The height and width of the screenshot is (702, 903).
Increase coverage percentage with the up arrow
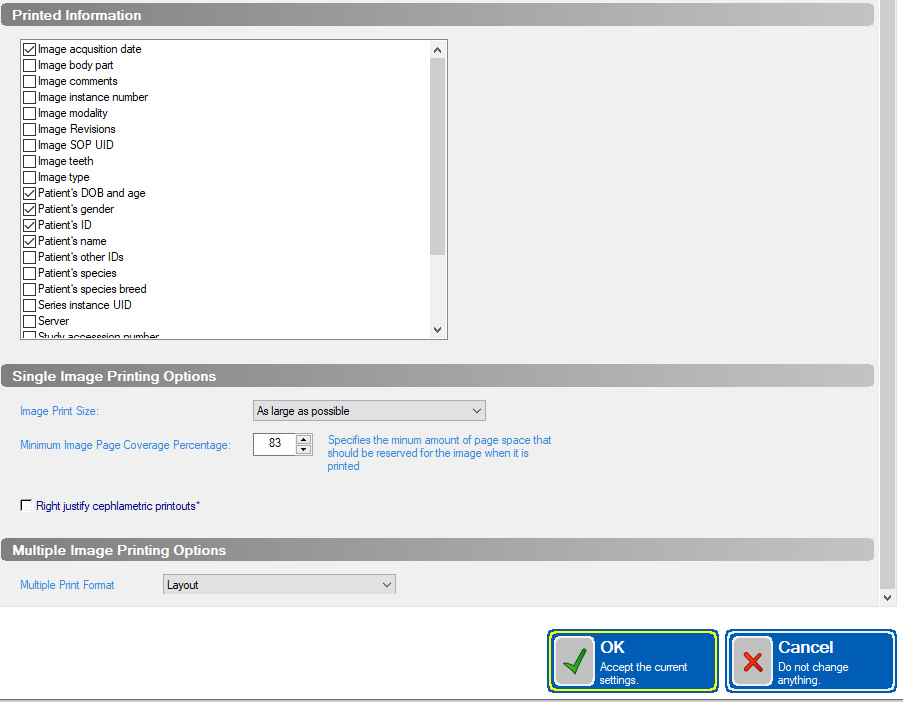click(x=303, y=440)
